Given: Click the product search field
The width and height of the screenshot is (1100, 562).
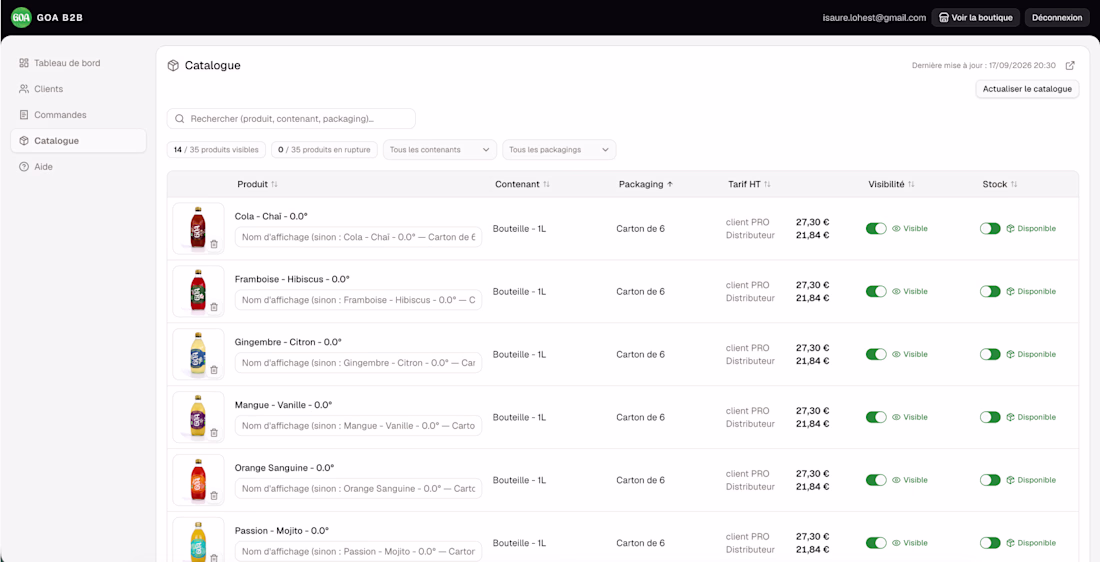Looking at the screenshot, I should [x=291, y=119].
